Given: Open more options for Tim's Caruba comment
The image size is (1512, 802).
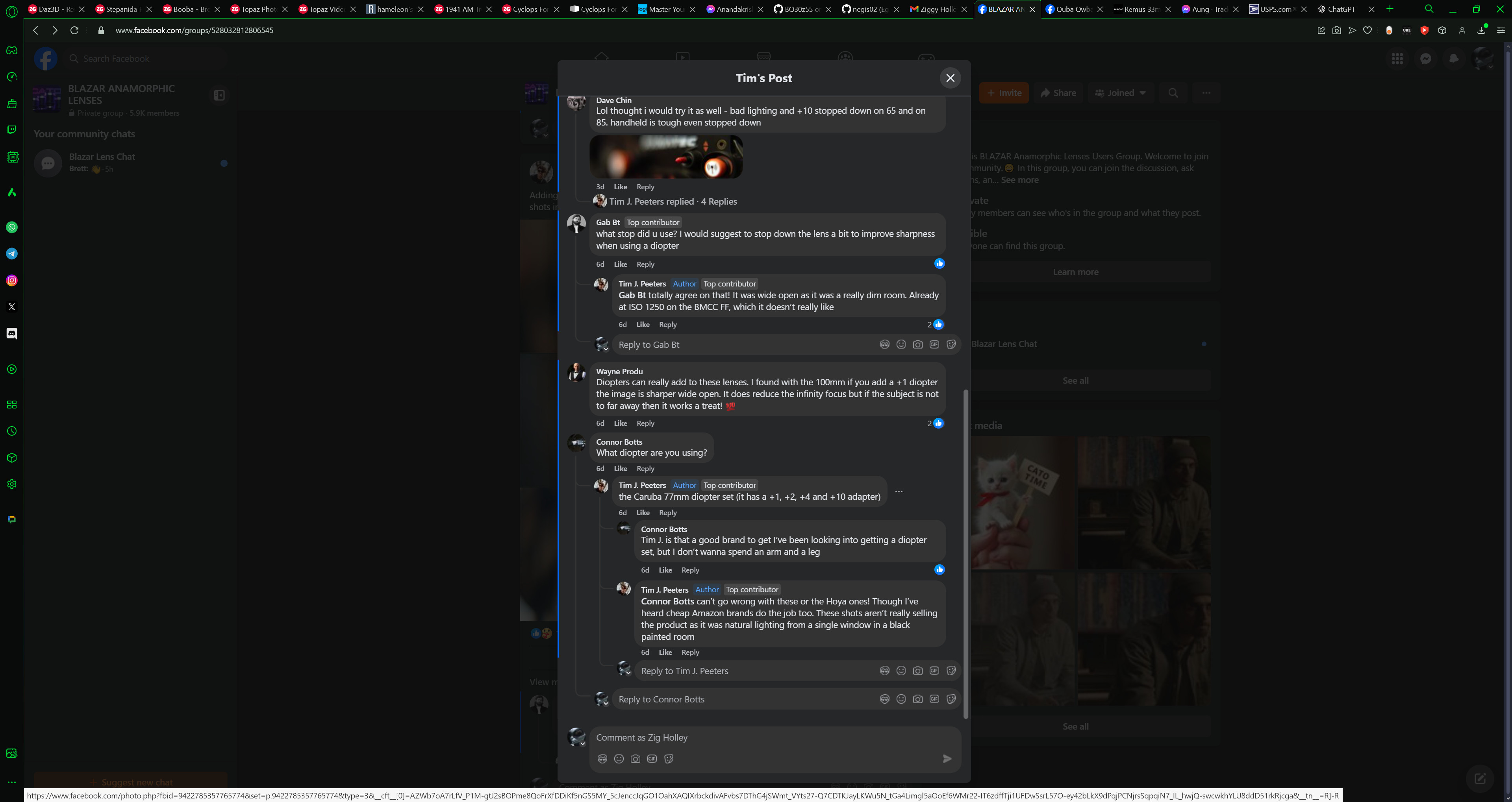Looking at the screenshot, I should [x=899, y=491].
